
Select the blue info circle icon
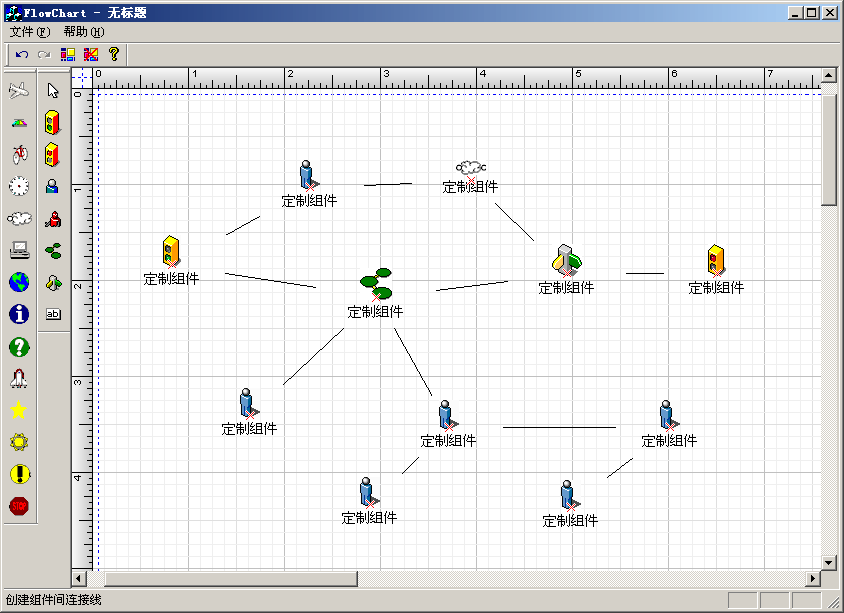(x=19, y=314)
